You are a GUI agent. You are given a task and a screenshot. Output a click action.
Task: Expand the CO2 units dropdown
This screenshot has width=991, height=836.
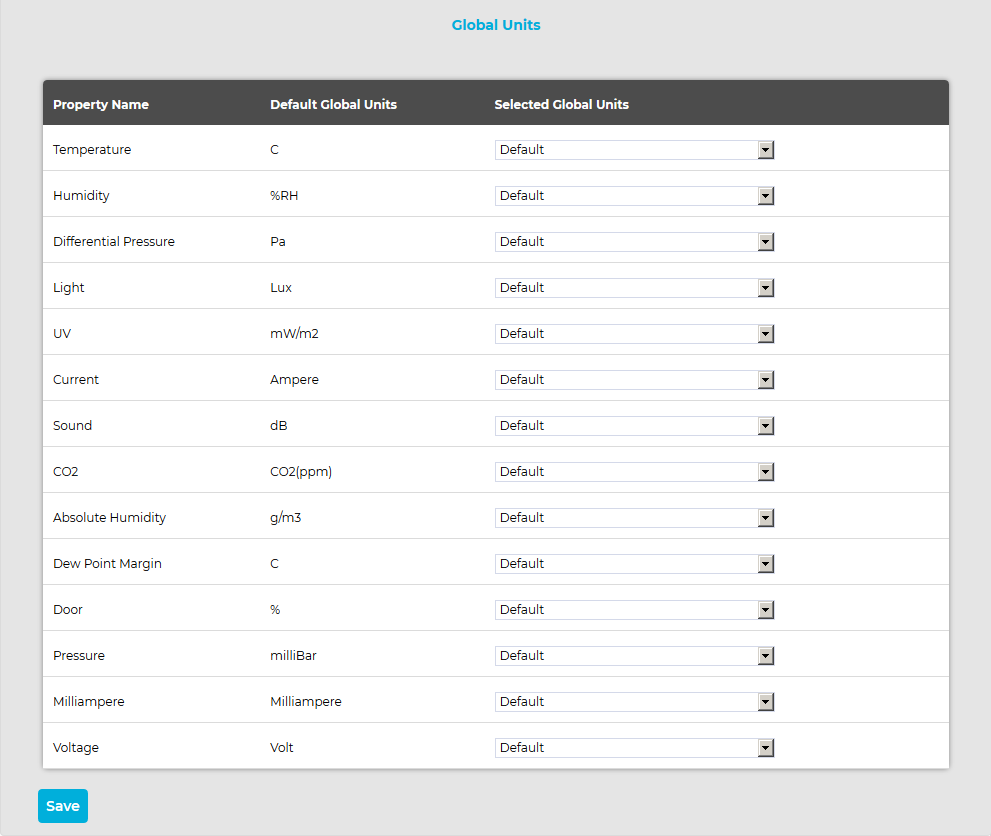click(634, 472)
